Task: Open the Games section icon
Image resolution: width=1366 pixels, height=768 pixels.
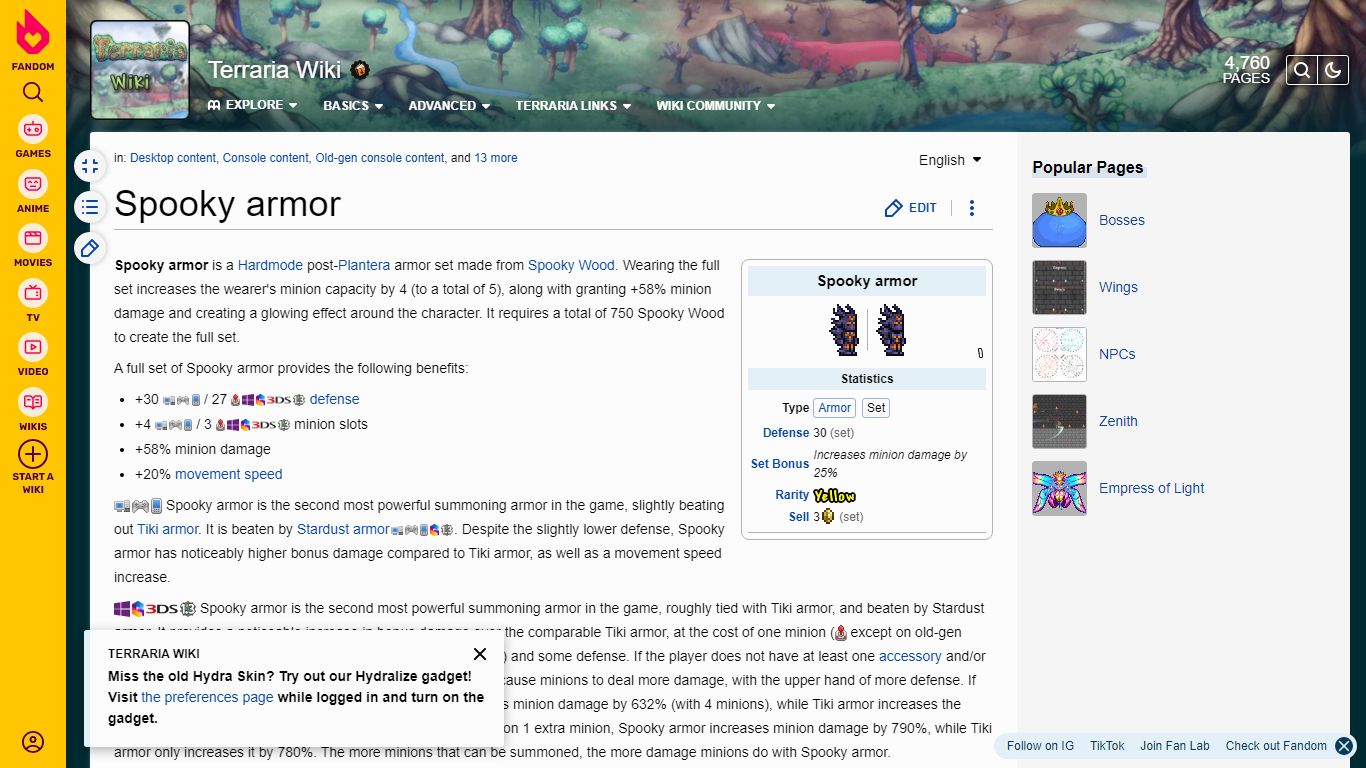Action: [x=33, y=129]
